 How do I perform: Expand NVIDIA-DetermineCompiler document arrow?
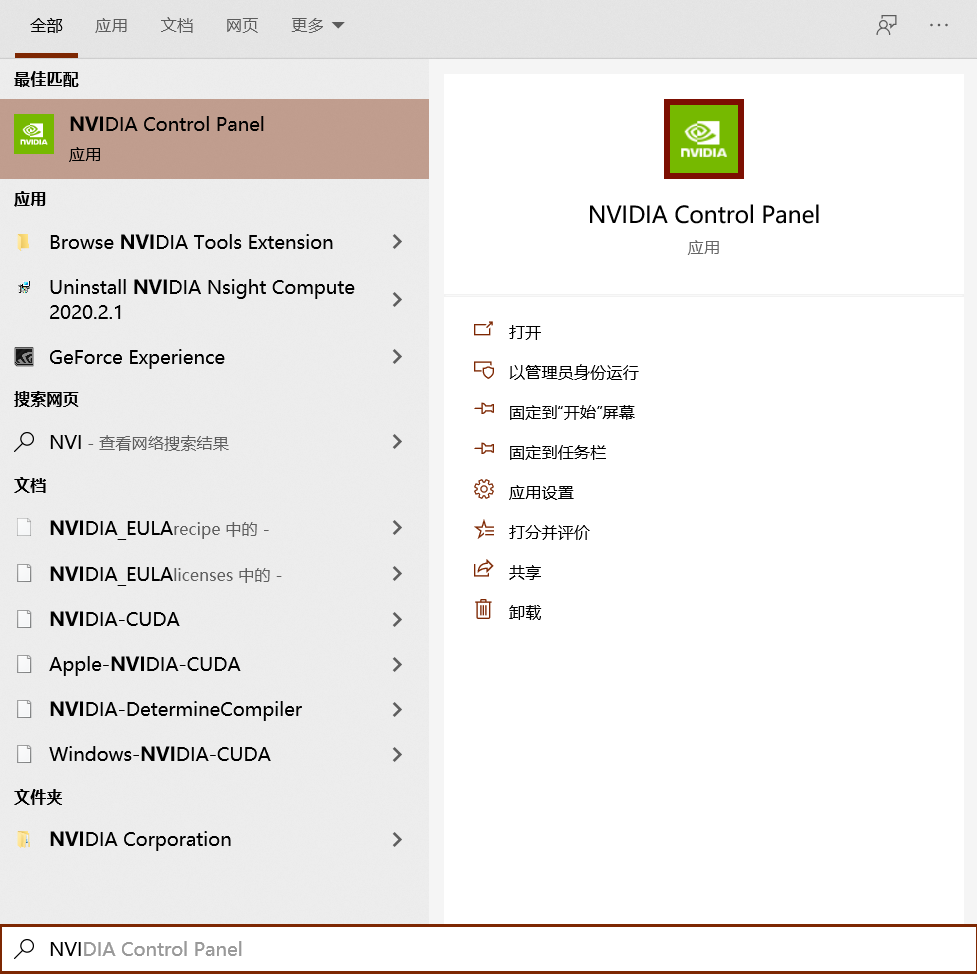[397, 709]
